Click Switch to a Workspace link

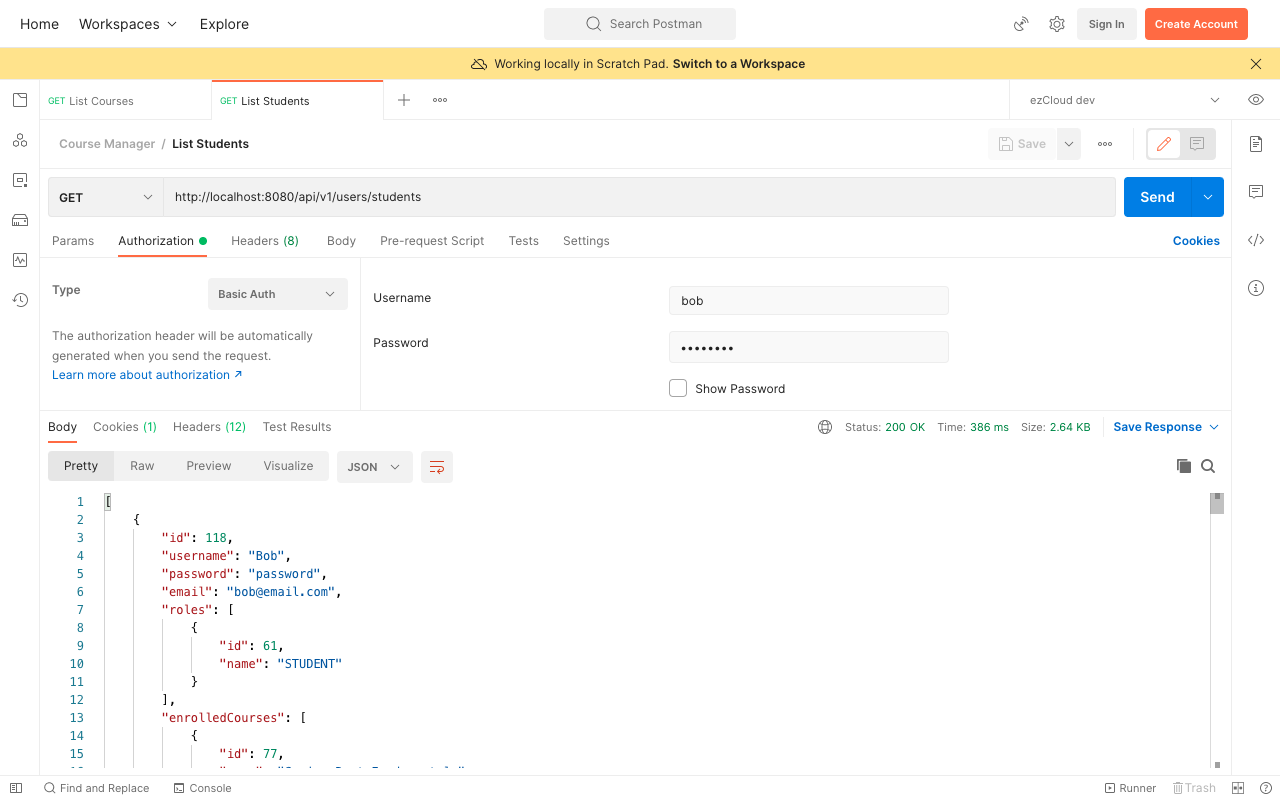click(739, 64)
